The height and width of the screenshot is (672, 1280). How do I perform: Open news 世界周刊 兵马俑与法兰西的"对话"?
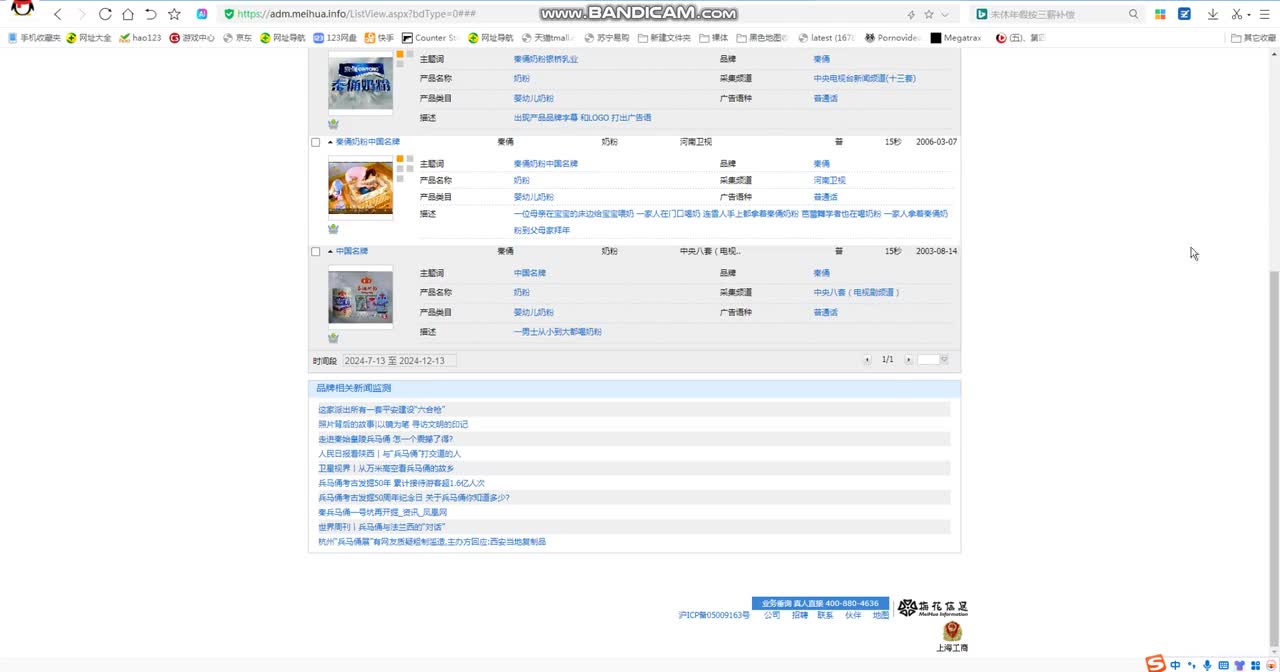point(382,527)
